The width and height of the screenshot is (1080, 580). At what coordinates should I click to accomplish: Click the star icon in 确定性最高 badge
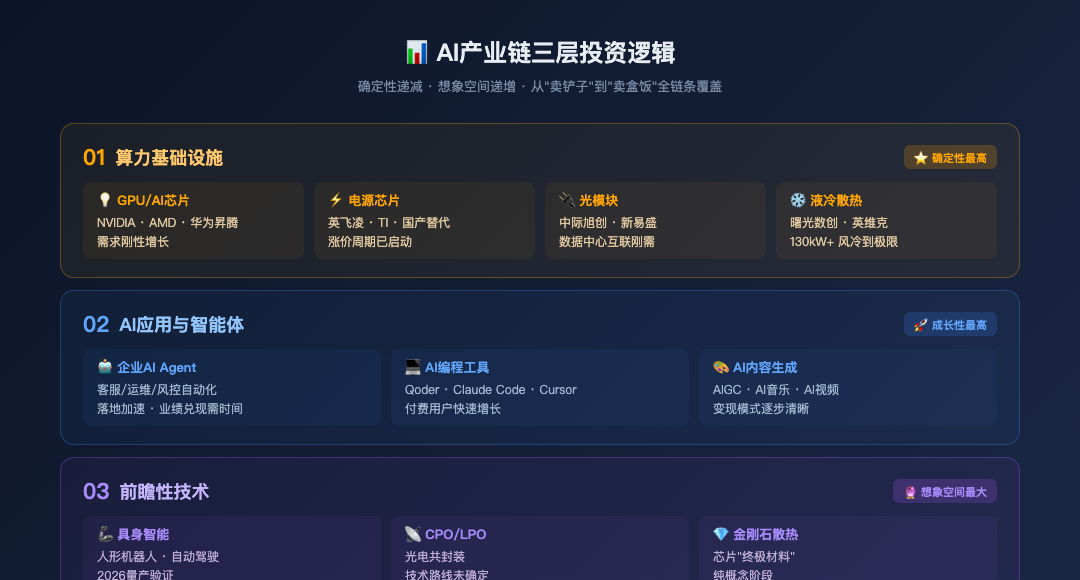[x=921, y=158]
